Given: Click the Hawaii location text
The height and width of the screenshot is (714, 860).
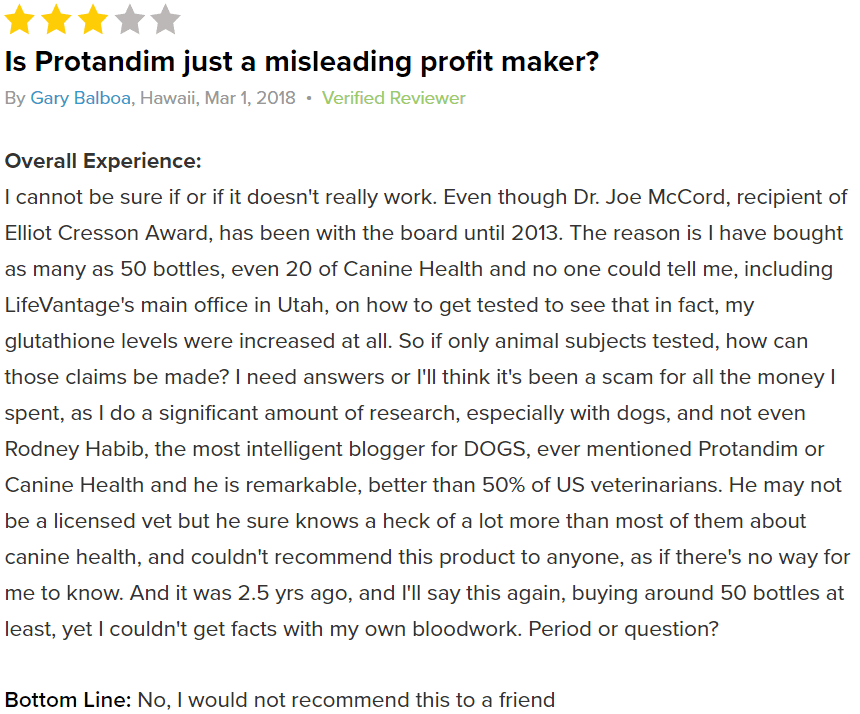Looking at the screenshot, I should coord(168,98).
